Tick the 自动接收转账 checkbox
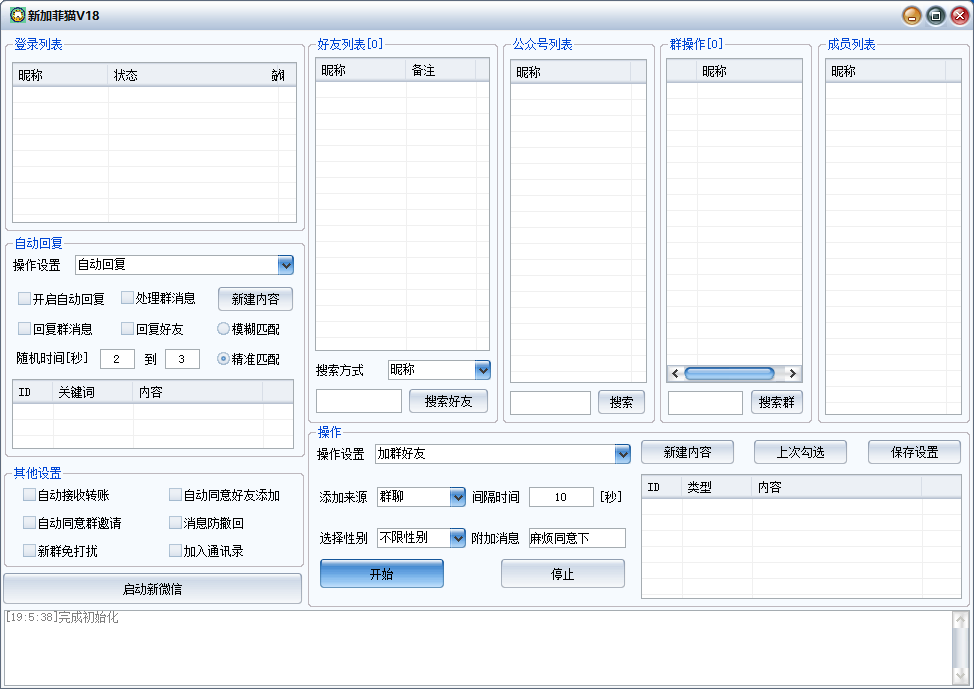The height and width of the screenshot is (689, 974). (x=30, y=495)
